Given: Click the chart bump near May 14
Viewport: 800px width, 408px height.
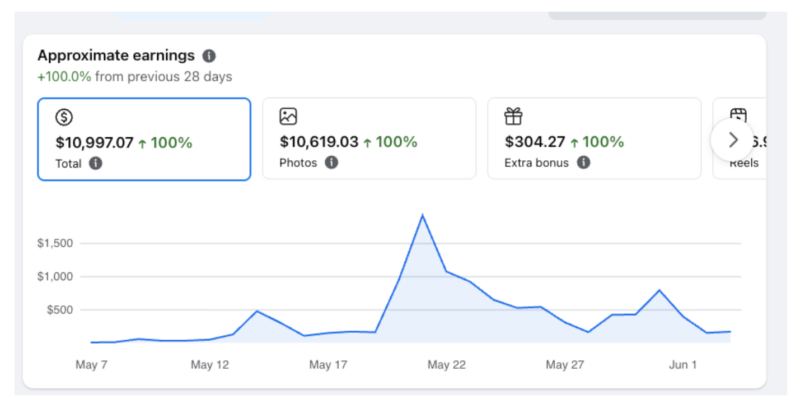Looking at the screenshot, I should pyautogui.click(x=257, y=311).
